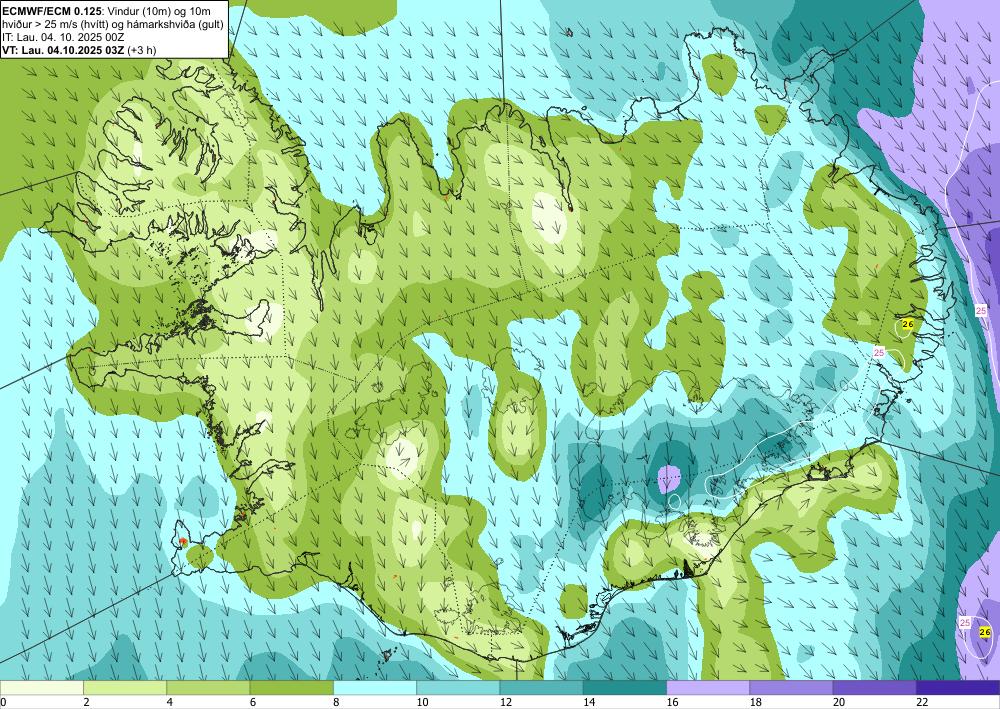Pick the palest 0–2 m/s legend swatch
1000x709 pixels.
point(41,688)
